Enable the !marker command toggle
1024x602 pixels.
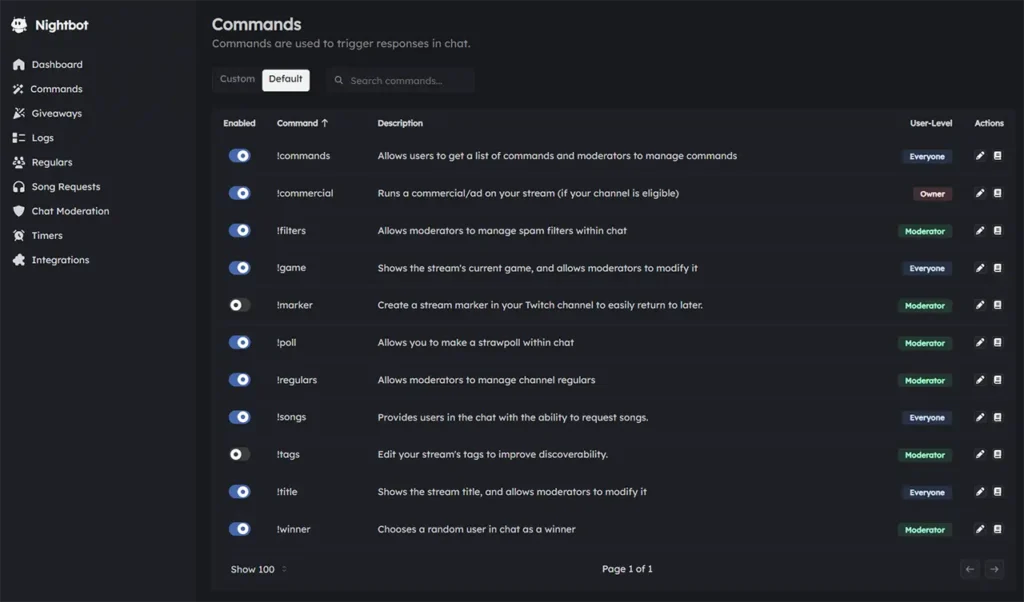239,305
